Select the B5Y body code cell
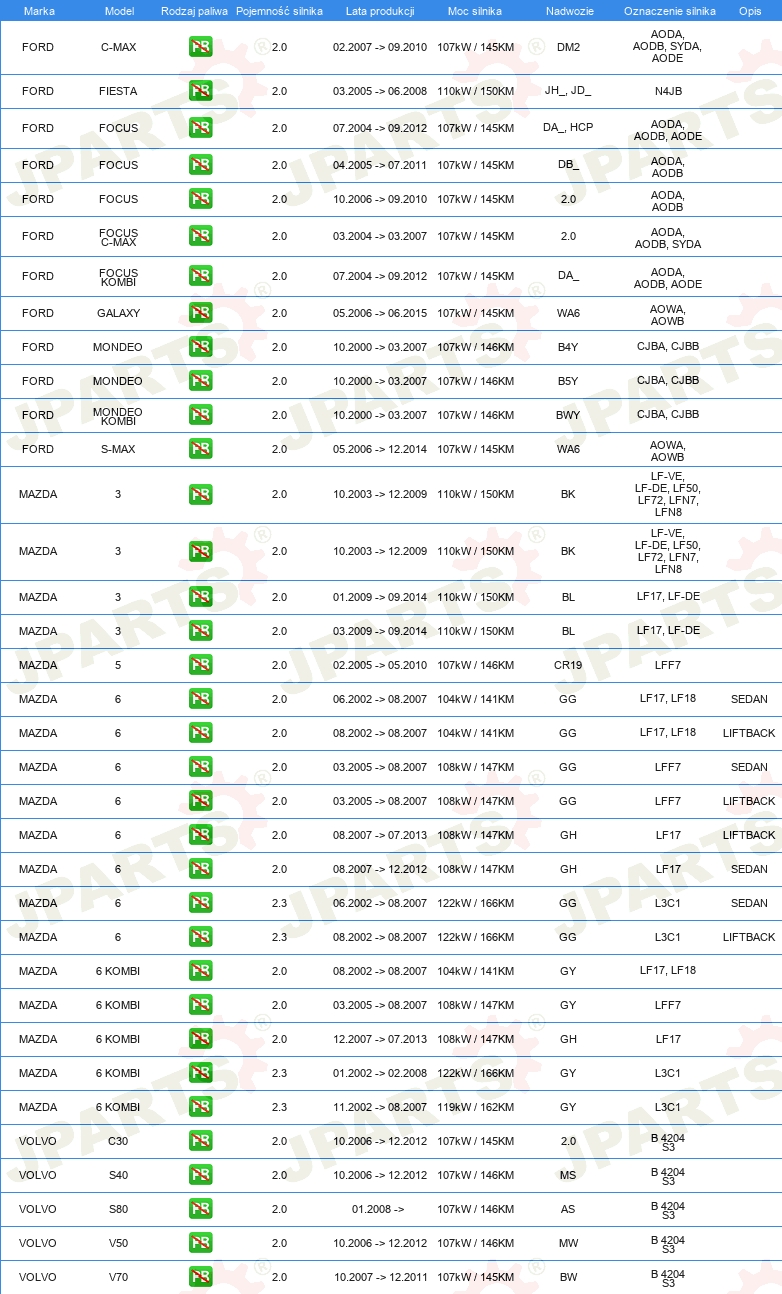 [x=568, y=381]
